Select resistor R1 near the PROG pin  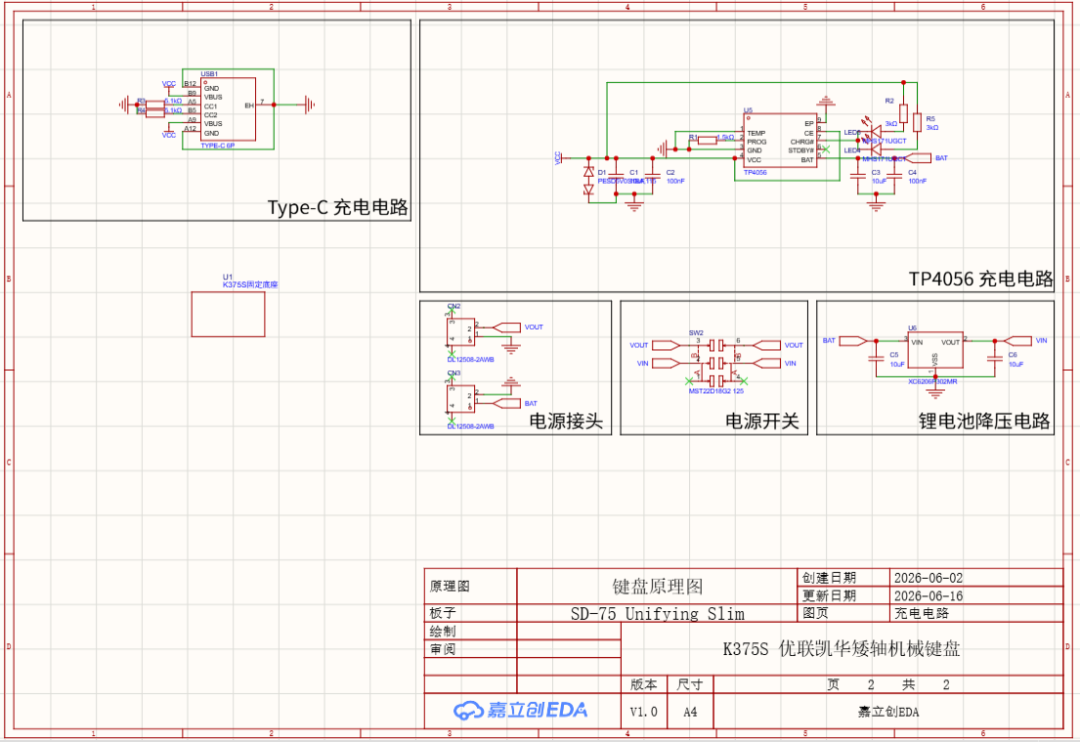tap(707, 140)
